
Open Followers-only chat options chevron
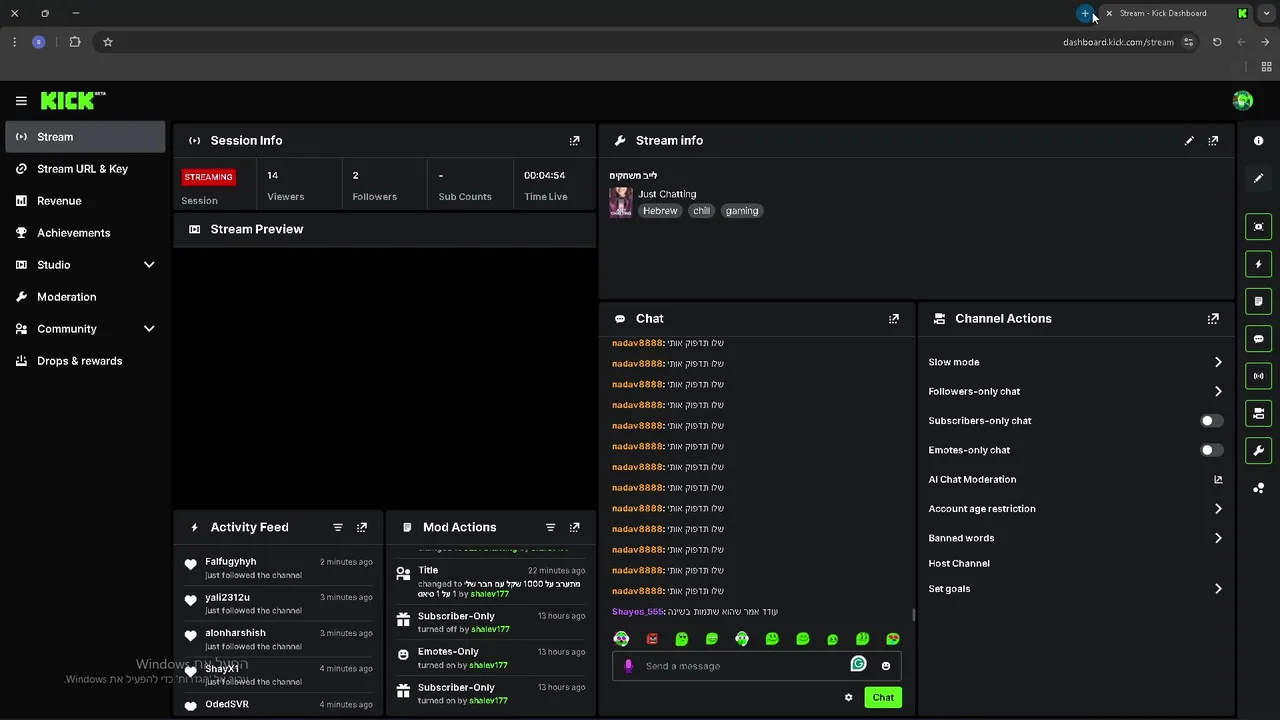tap(1218, 392)
